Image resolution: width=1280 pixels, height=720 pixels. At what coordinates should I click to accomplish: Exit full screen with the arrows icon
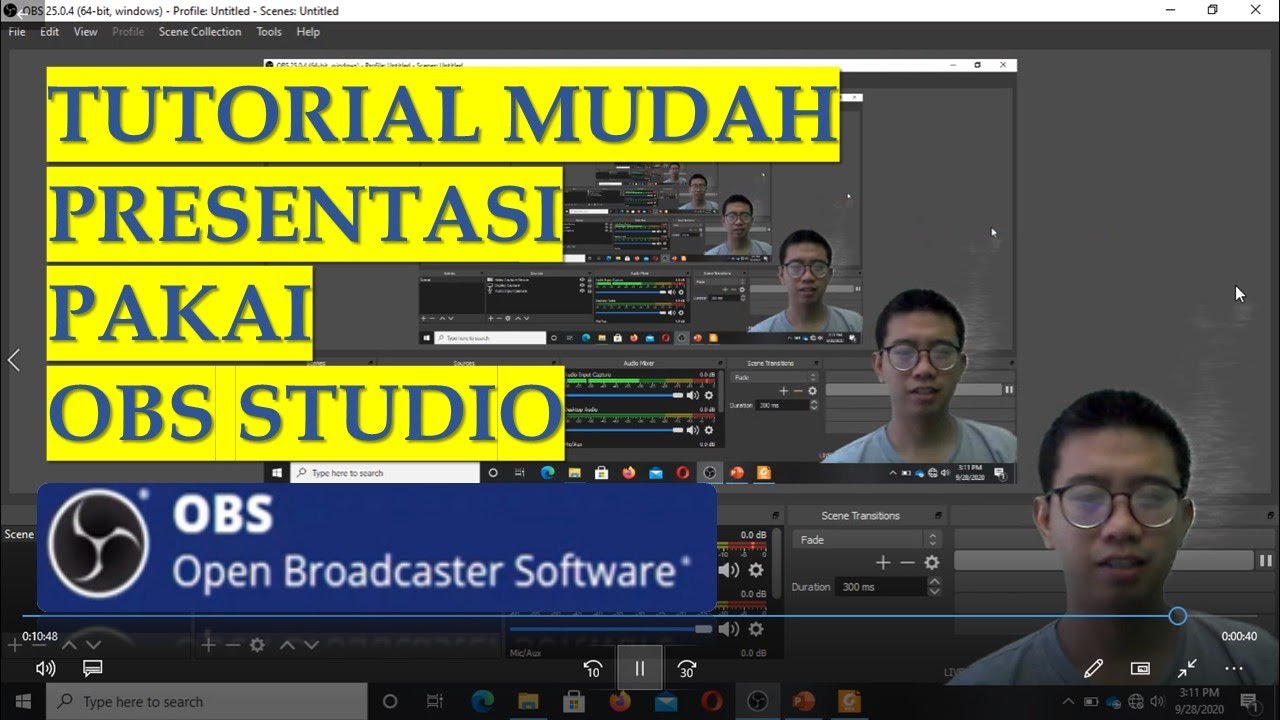(x=1187, y=668)
